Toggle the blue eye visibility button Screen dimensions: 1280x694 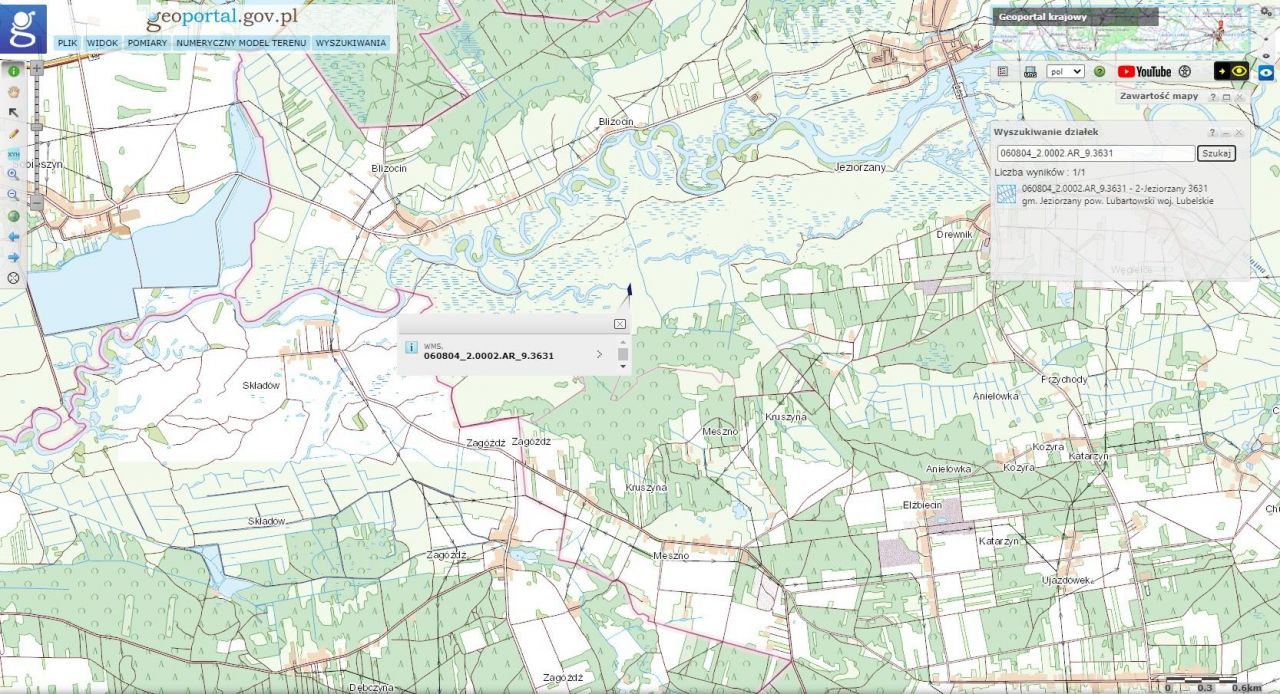click(x=1266, y=72)
